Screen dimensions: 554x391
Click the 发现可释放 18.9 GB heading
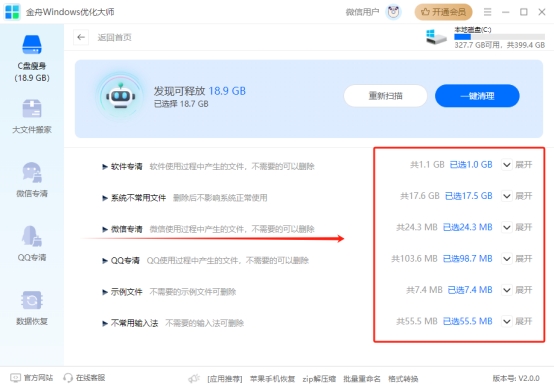[x=200, y=91]
